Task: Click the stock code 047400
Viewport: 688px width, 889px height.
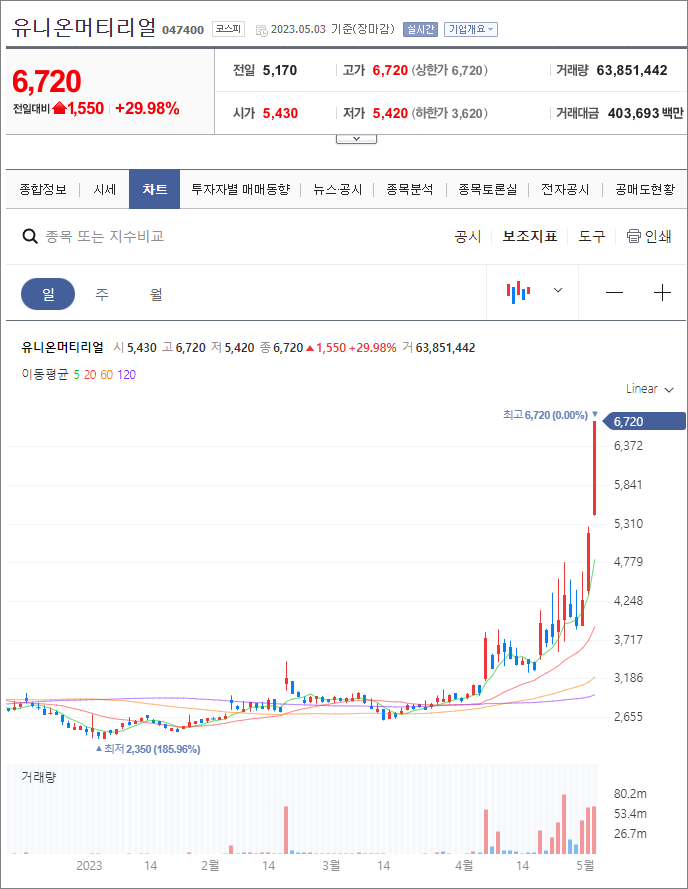Action: tap(183, 30)
